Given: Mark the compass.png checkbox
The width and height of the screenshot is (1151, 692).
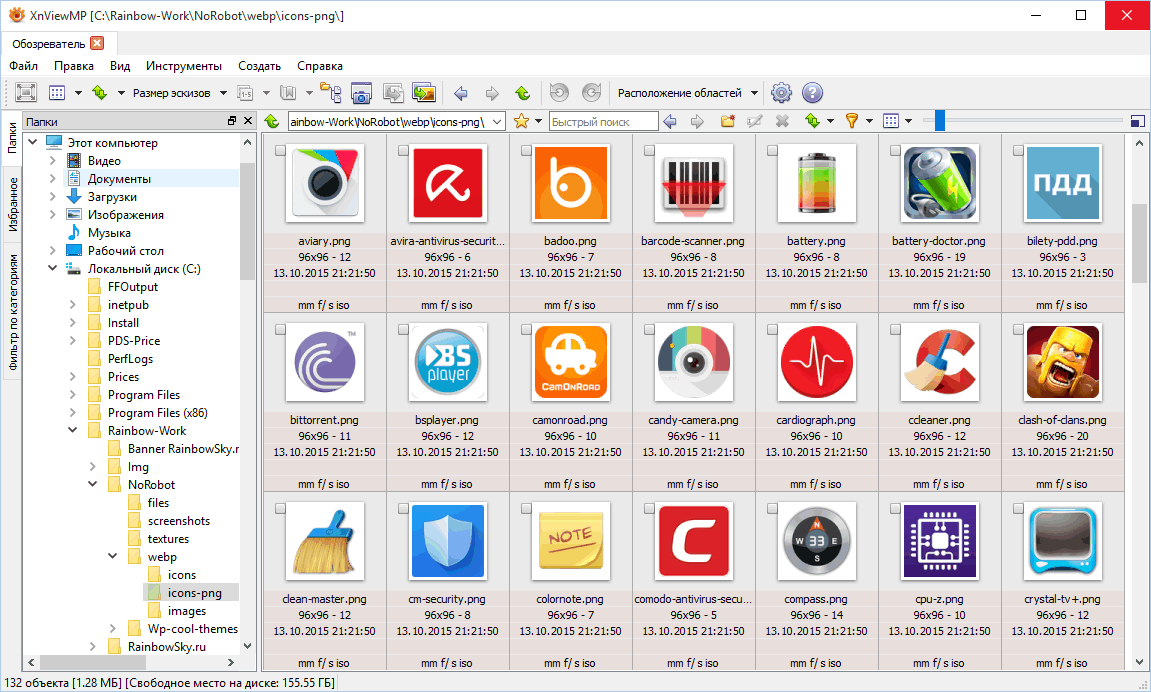Looking at the screenshot, I should coord(771,509).
